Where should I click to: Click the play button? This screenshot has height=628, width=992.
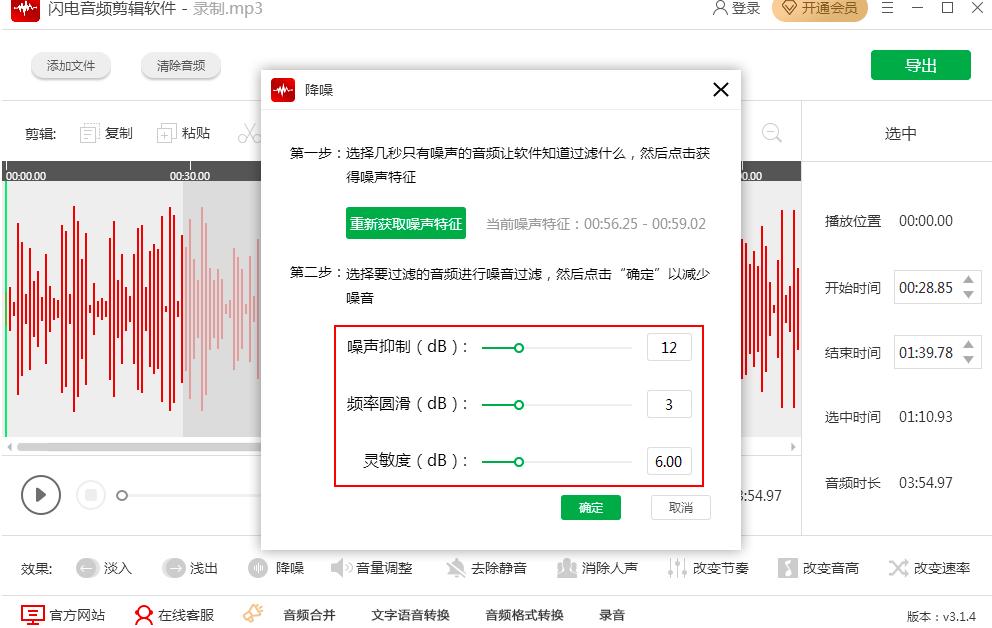(x=40, y=495)
